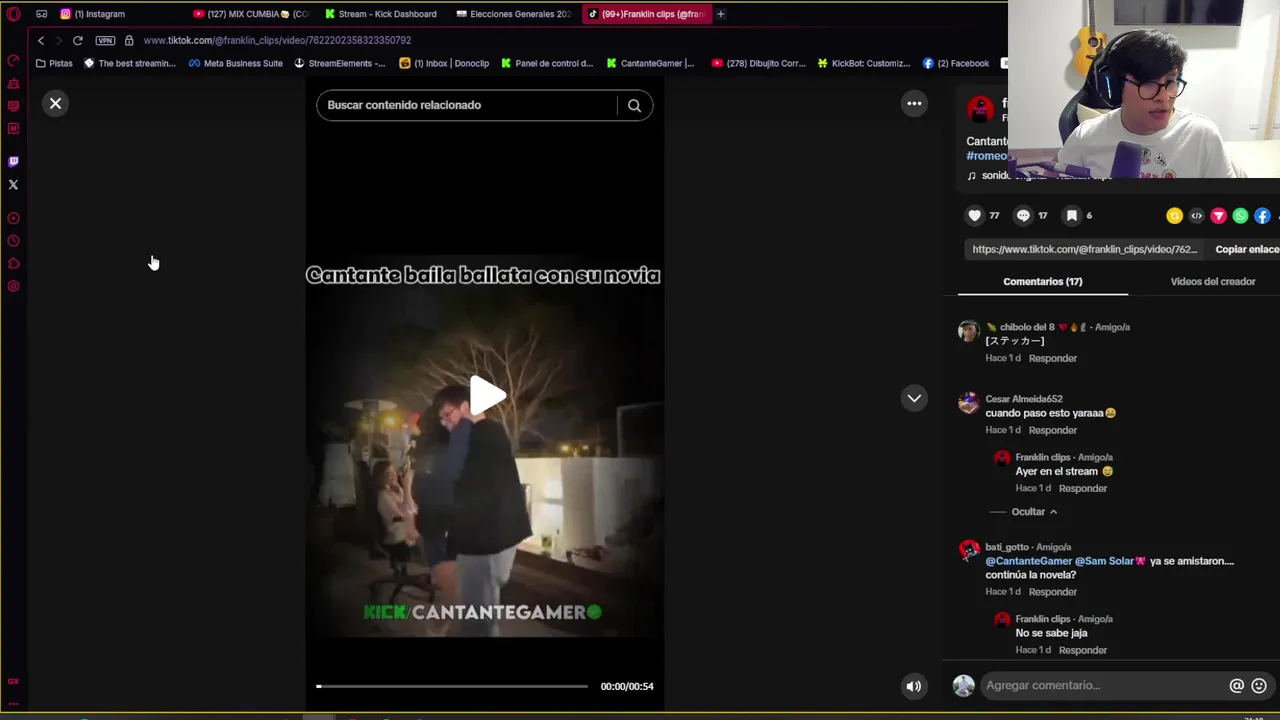Open Cesar Almeida652's profile name
The width and height of the screenshot is (1280, 720).
pyautogui.click(x=1024, y=399)
